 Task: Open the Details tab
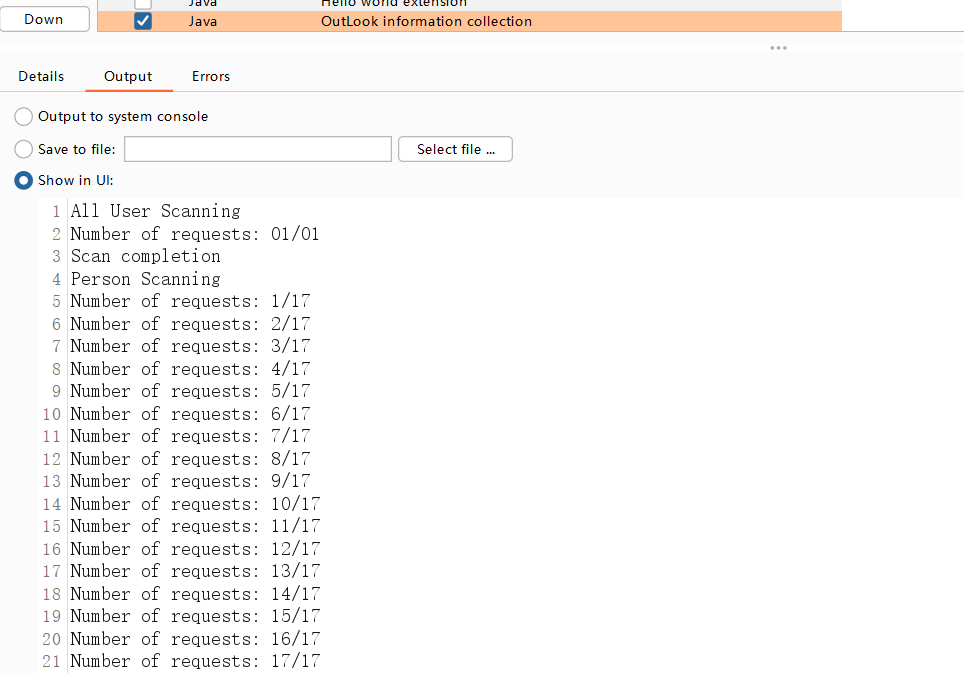click(x=41, y=76)
